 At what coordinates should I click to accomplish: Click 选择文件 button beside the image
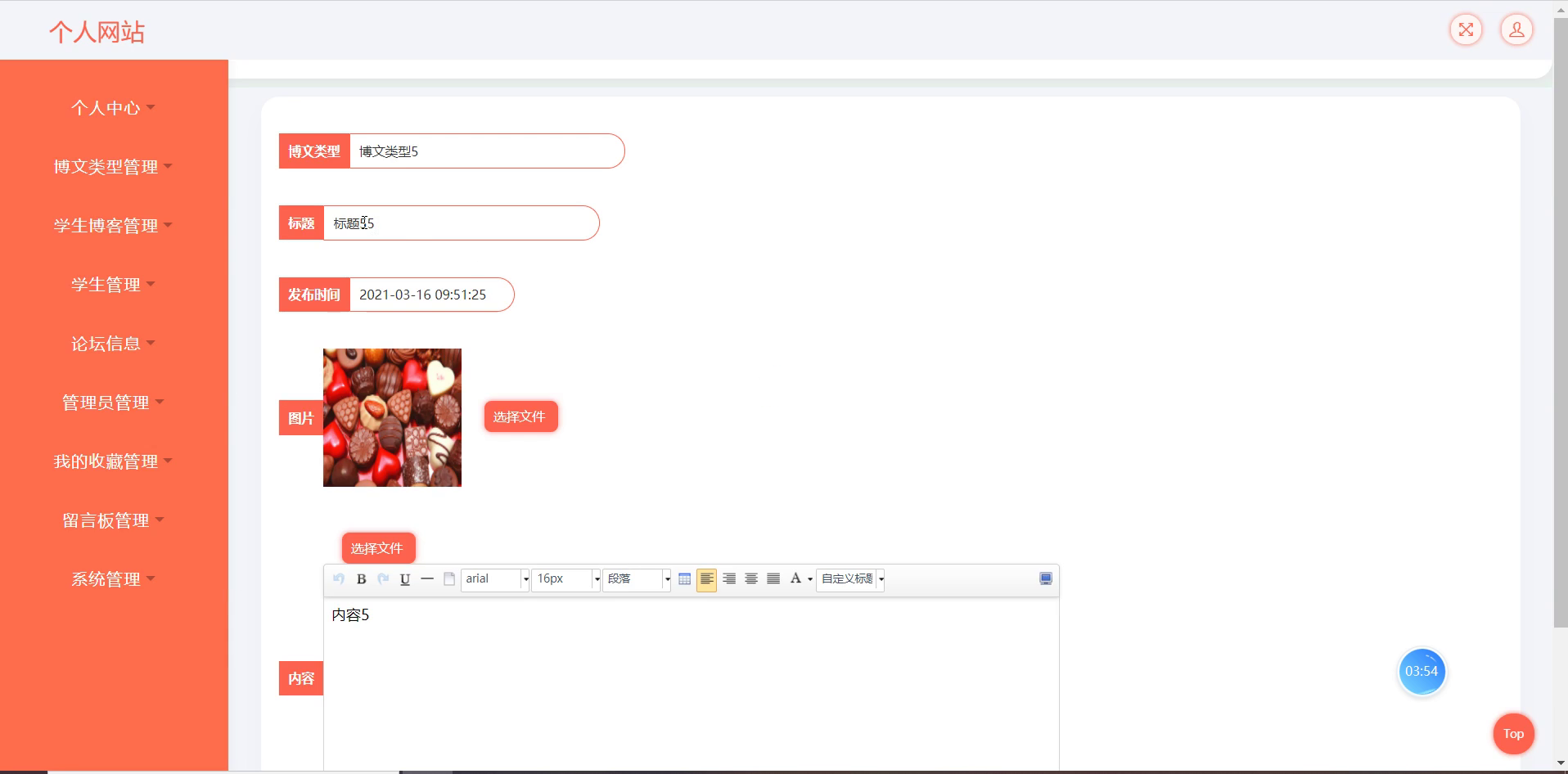coord(520,416)
